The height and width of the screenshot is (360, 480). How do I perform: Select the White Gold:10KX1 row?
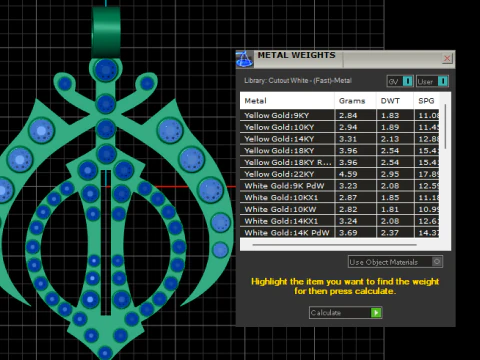tap(339, 197)
